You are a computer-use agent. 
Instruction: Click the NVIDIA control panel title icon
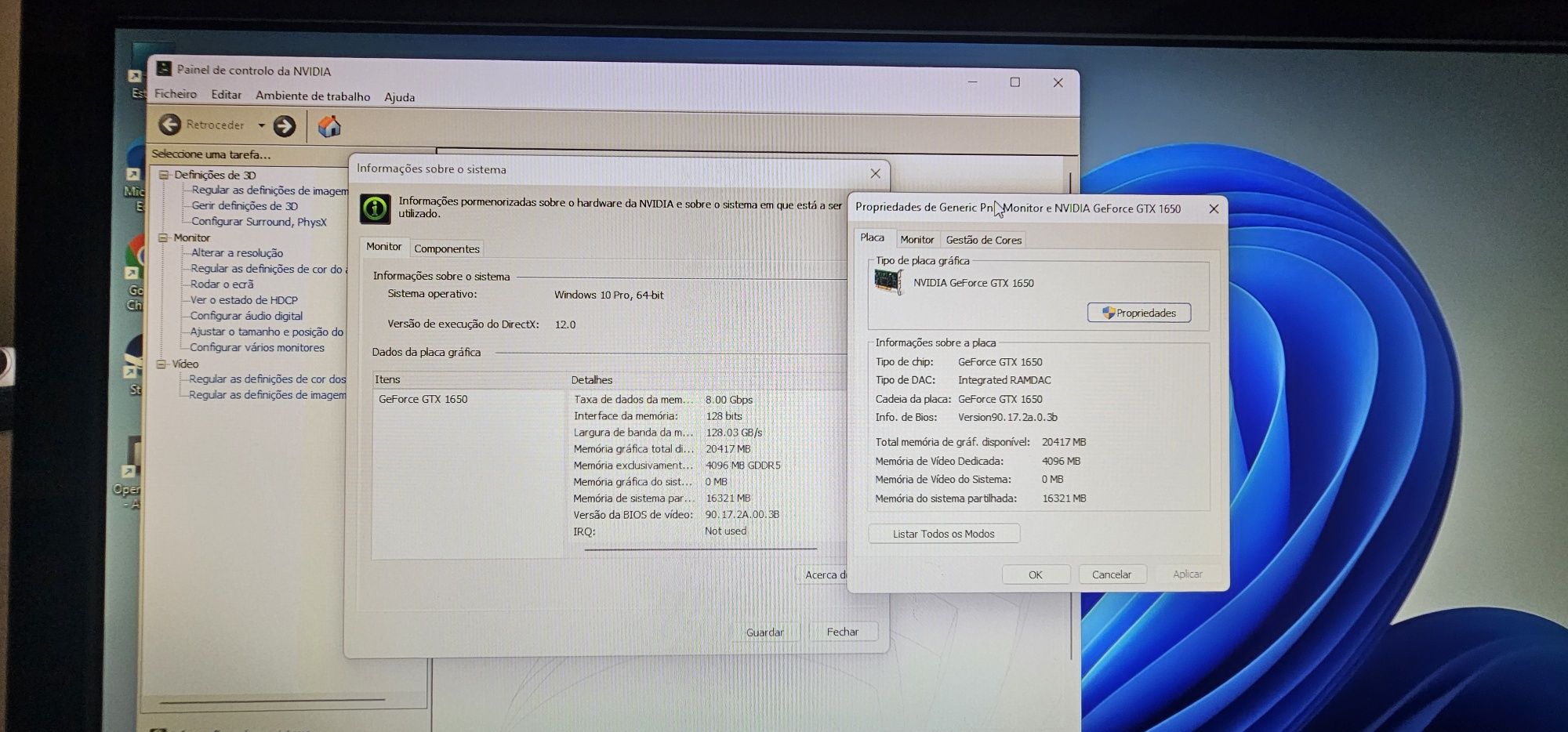(x=164, y=69)
